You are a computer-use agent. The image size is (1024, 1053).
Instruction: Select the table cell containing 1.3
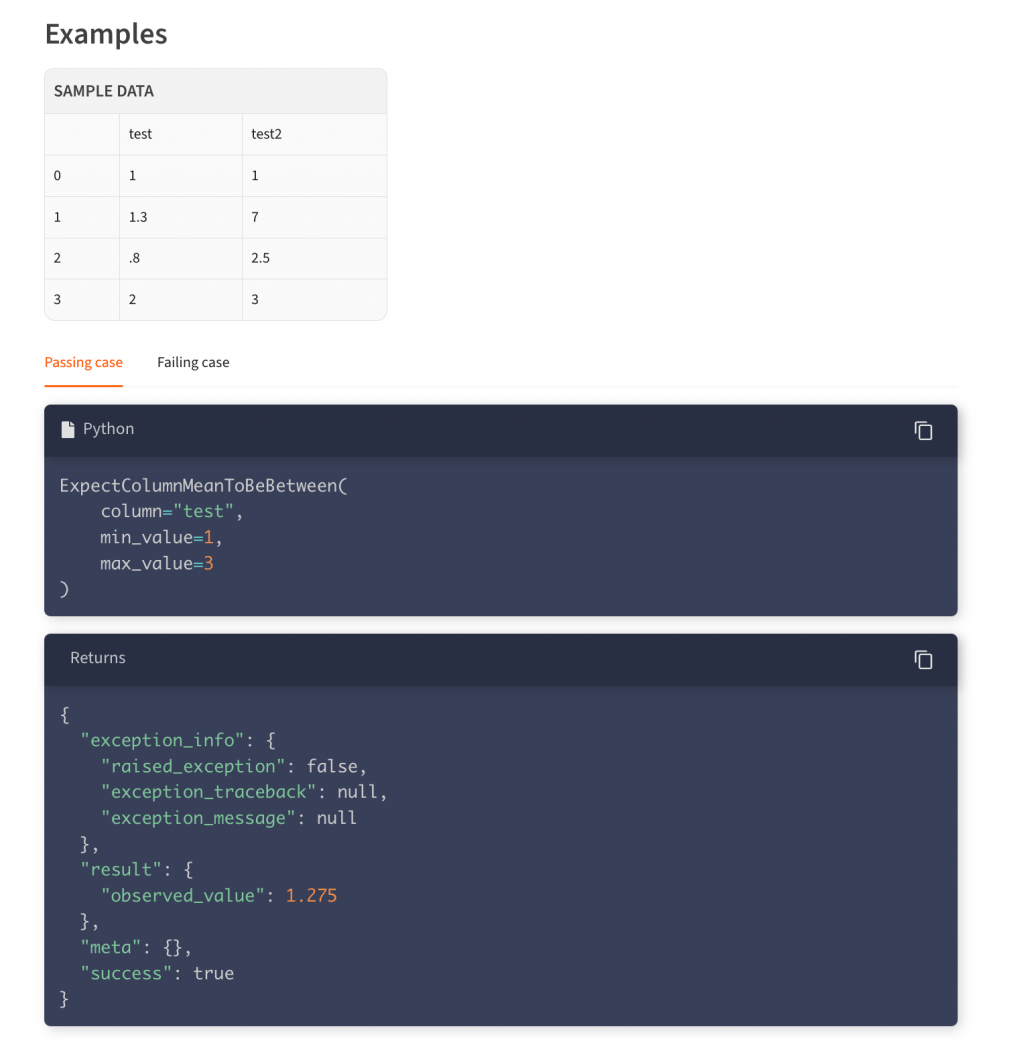click(139, 217)
